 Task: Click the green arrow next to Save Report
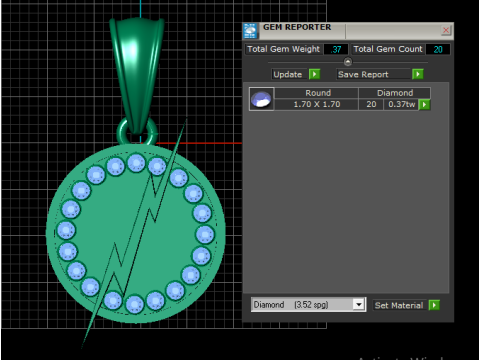pyautogui.click(x=418, y=74)
